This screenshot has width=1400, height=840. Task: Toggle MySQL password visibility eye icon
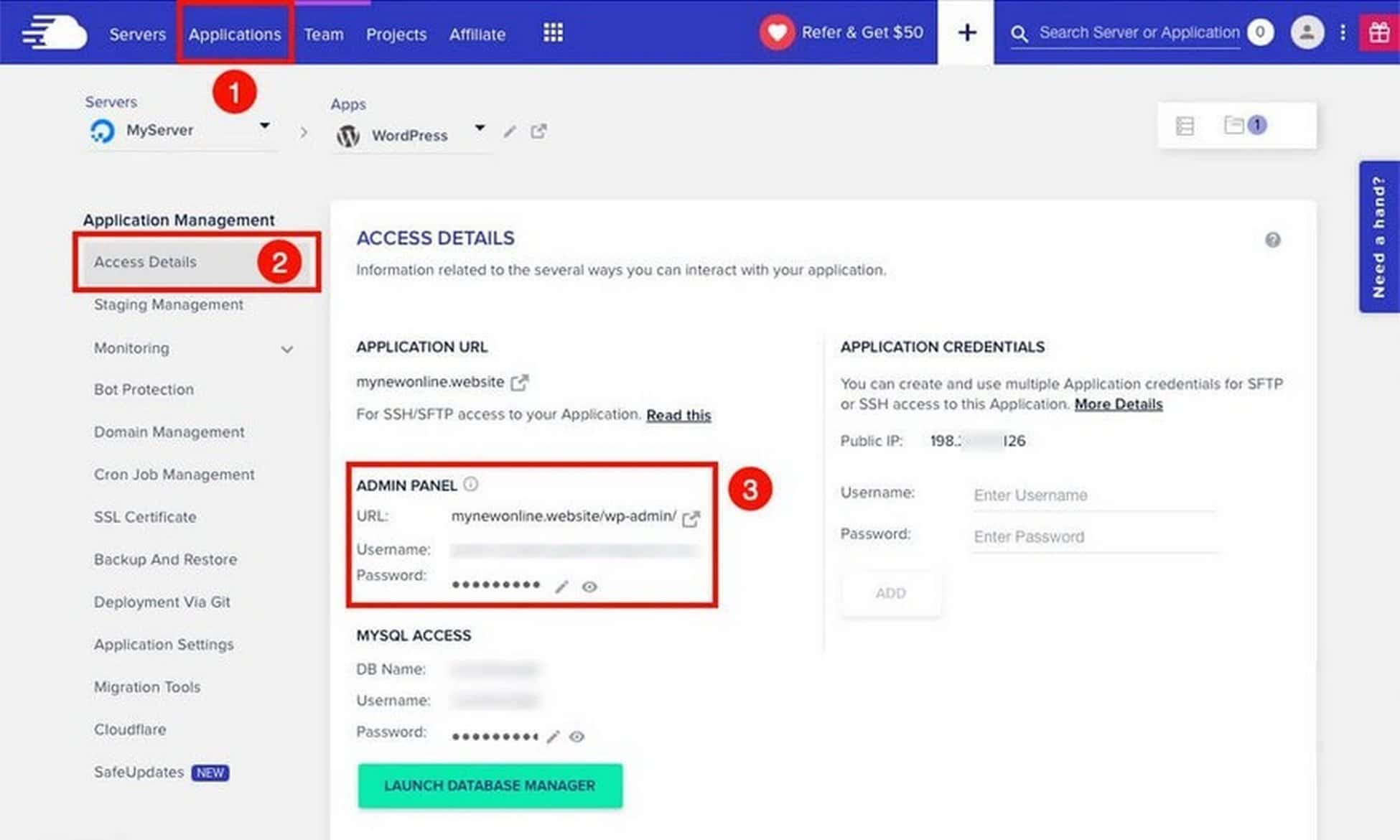[x=578, y=736]
